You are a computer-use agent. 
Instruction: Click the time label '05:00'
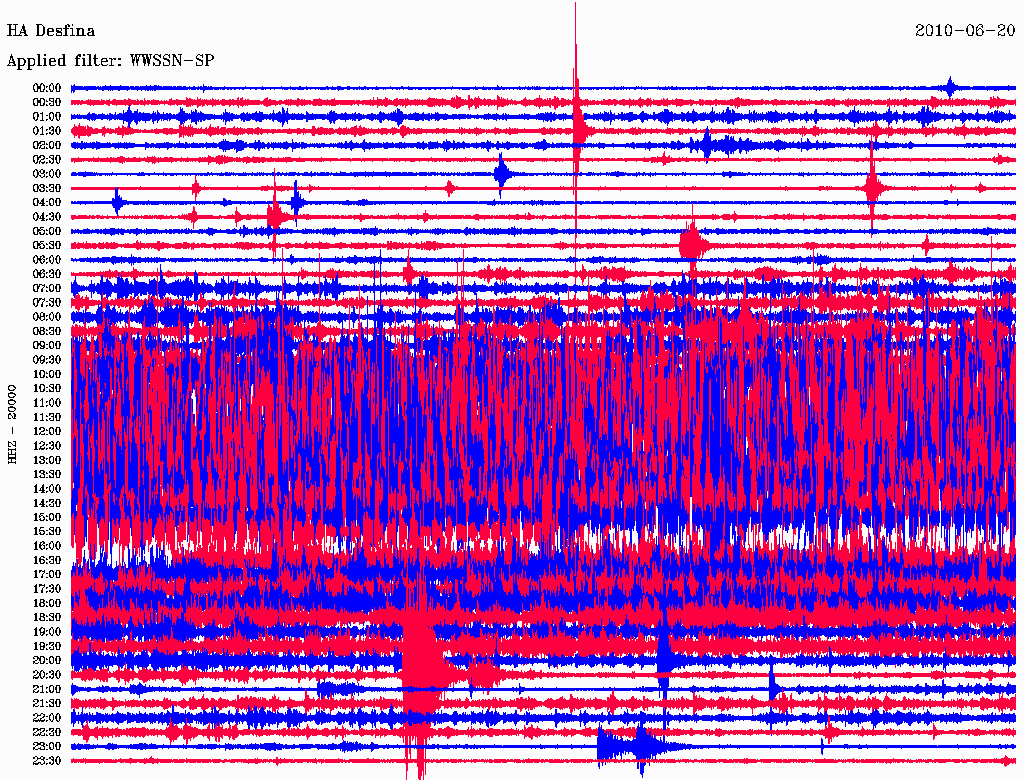(x=47, y=231)
